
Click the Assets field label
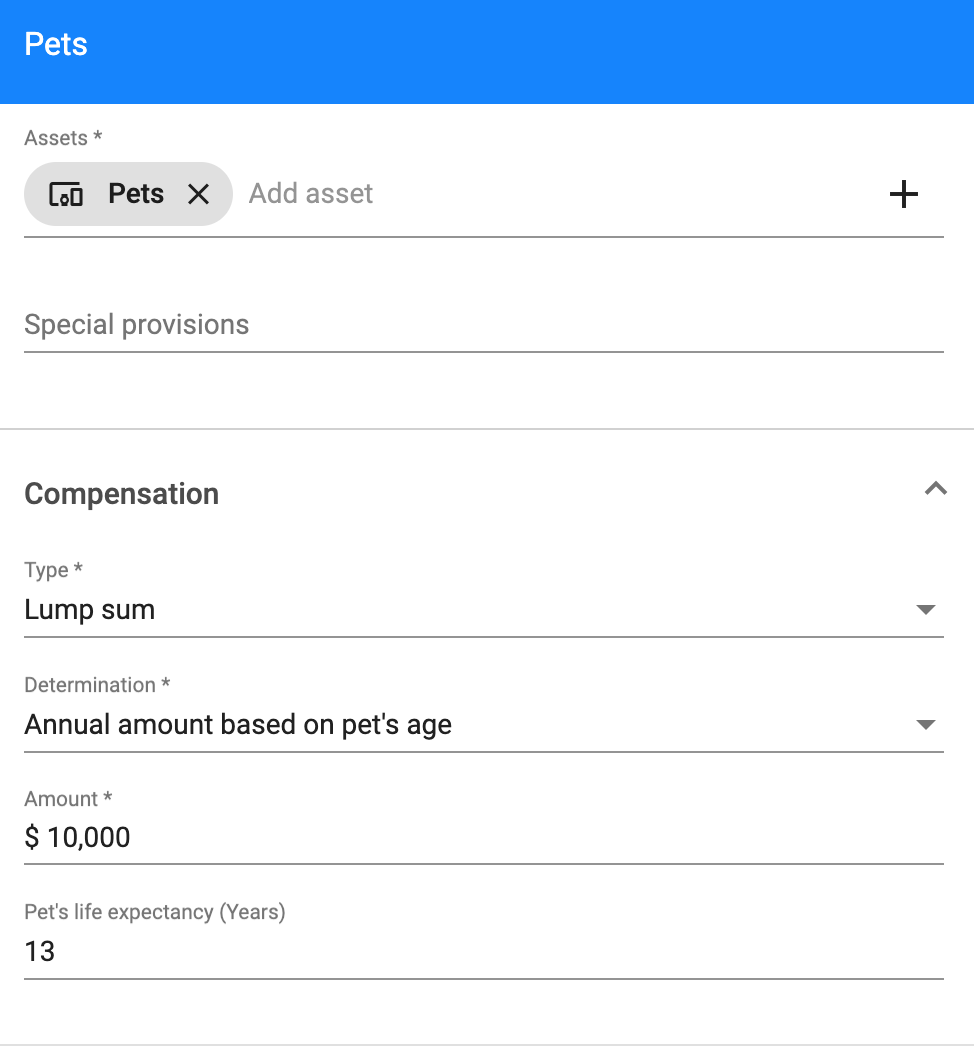point(63,138)
